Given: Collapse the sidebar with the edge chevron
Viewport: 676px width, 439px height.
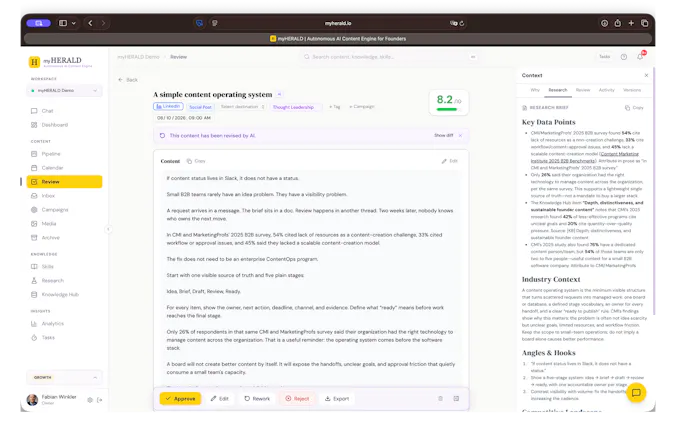Looking at the screenshot, I should tap(108, 229).
